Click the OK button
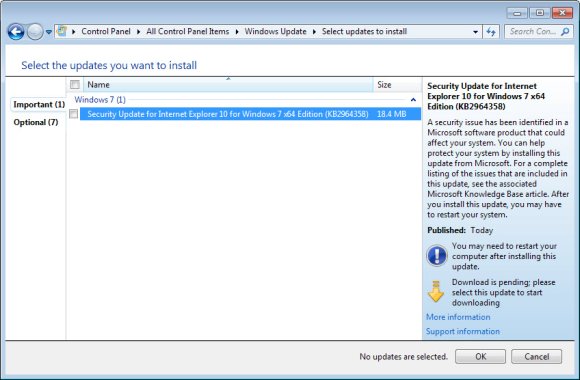The height and width of the screenshot is (380, 580). (x=480, y=357)
